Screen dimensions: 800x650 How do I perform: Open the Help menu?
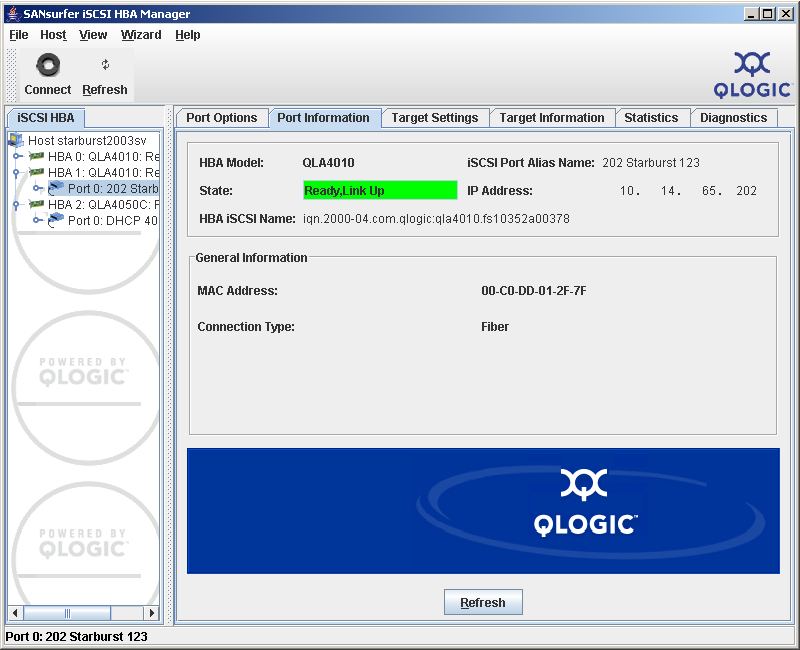tap(188, 35)
